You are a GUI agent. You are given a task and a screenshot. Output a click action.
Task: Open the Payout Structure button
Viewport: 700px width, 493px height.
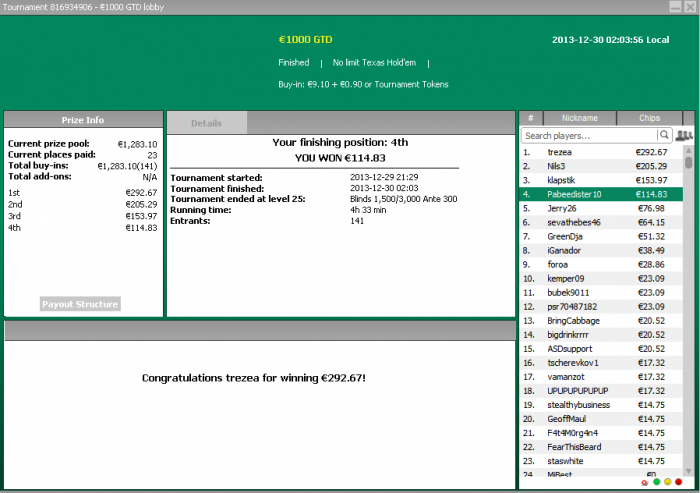click(80, 304)
